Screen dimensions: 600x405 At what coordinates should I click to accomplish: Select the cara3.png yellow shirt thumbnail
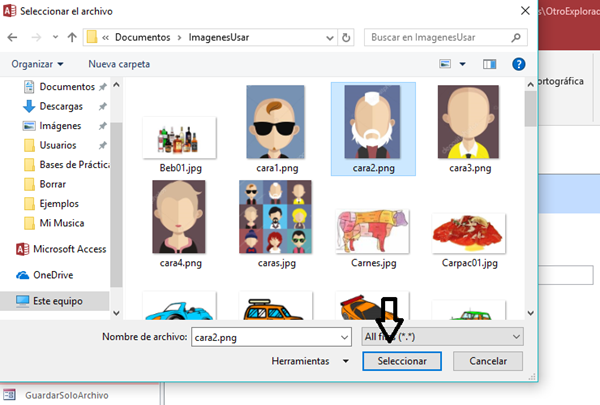point(468,122)
